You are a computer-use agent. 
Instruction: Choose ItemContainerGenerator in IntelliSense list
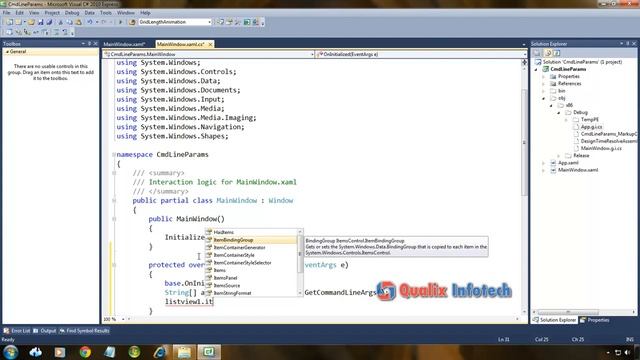pos(252,248)
